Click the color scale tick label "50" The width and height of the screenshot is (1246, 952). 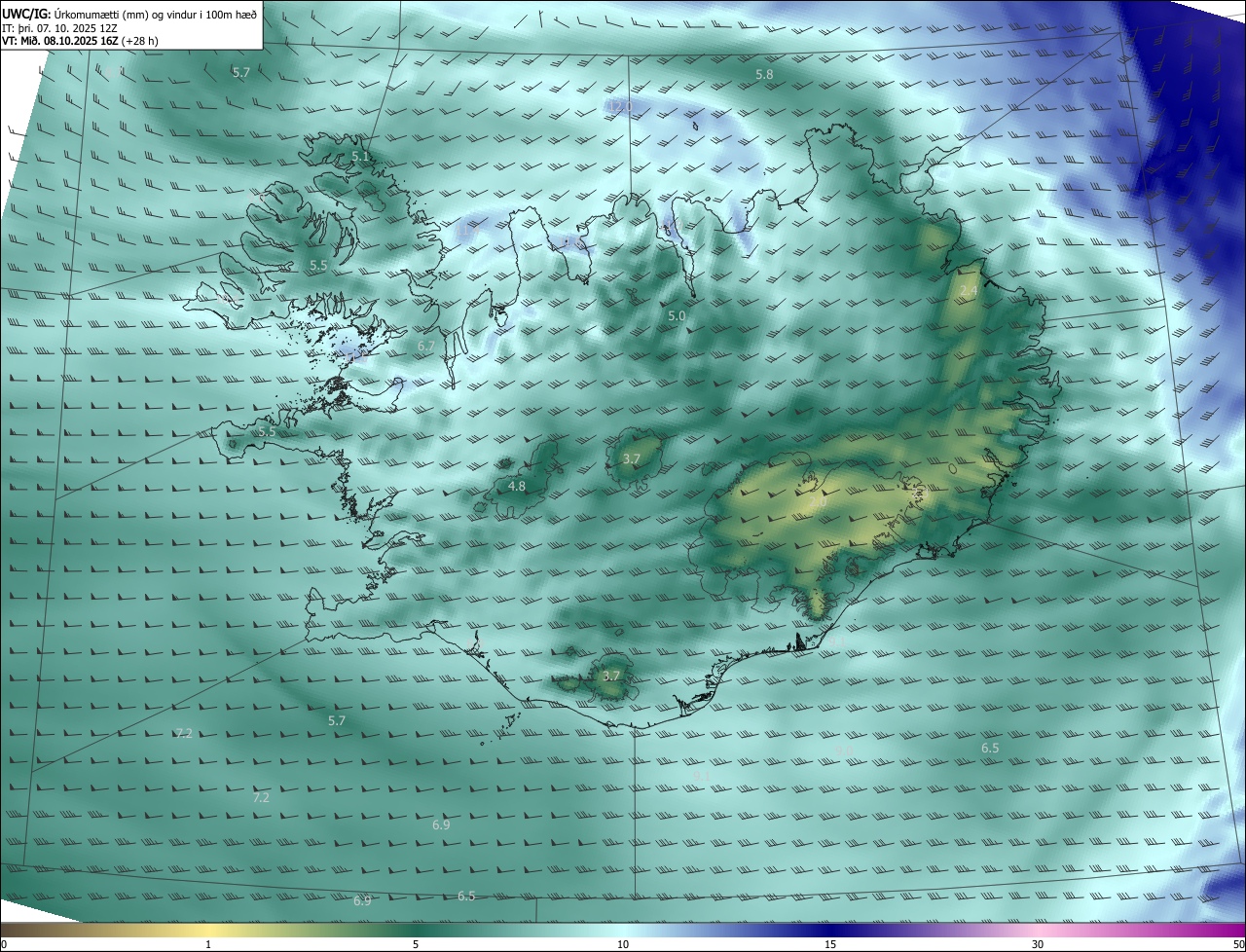[x=1238, y=944]
